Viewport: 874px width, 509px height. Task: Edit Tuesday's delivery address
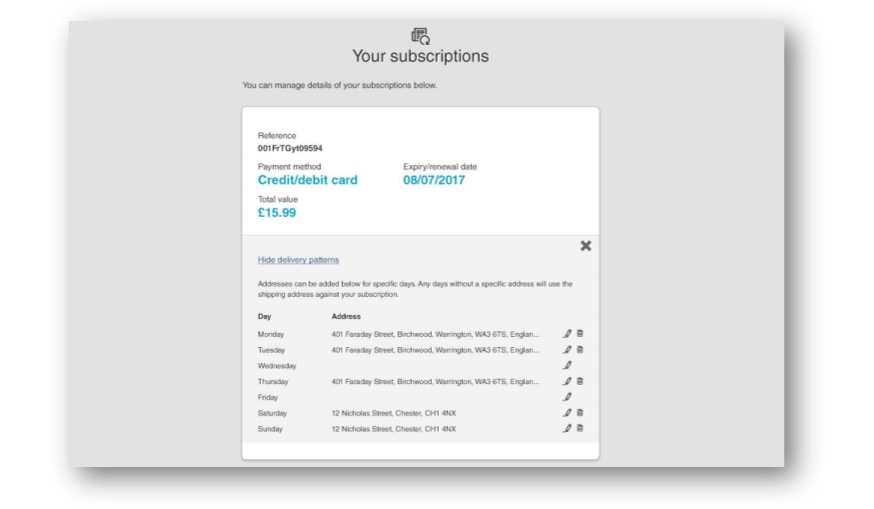click(x=567, y=350)
